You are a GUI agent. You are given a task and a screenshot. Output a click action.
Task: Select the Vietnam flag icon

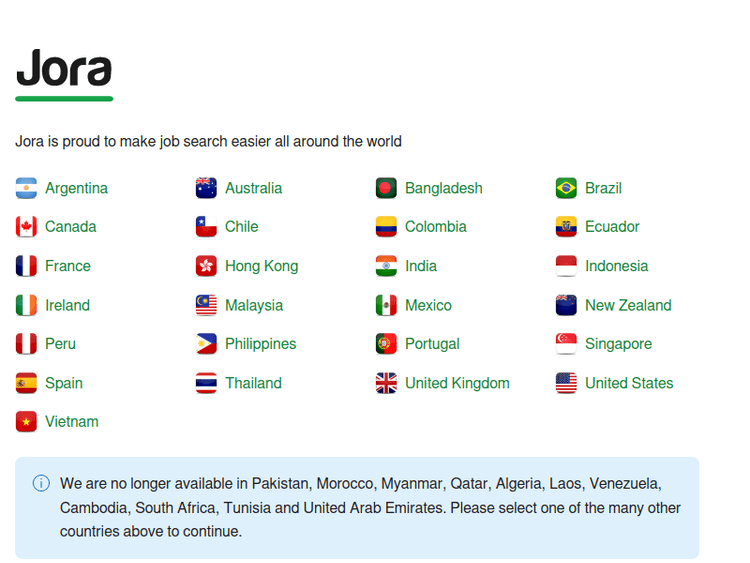pyautogui.click(x=26, y=422)
